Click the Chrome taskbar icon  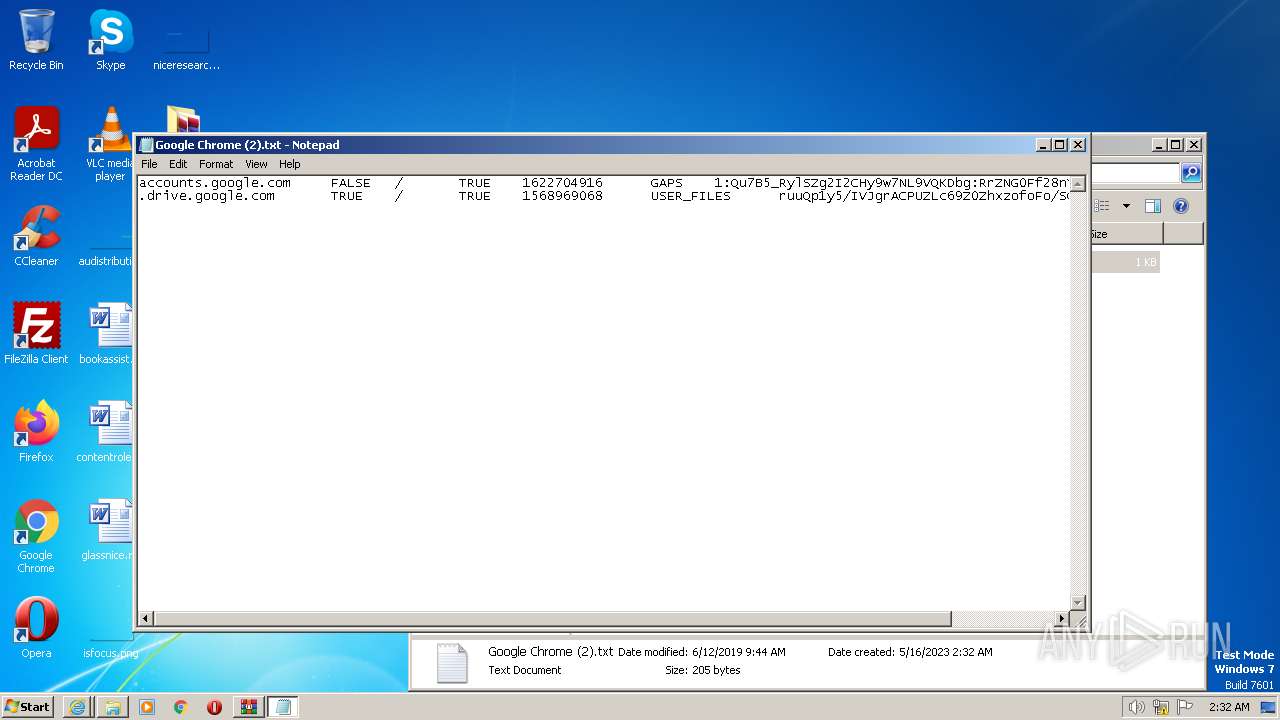(x=181, y=707)
